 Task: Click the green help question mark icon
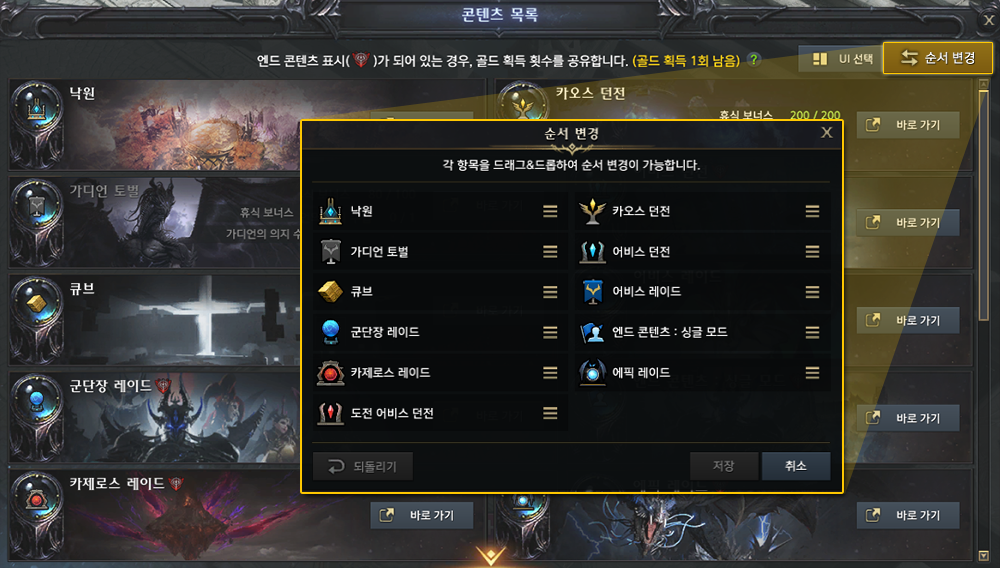pyautogui.click(x=754, y=59)
